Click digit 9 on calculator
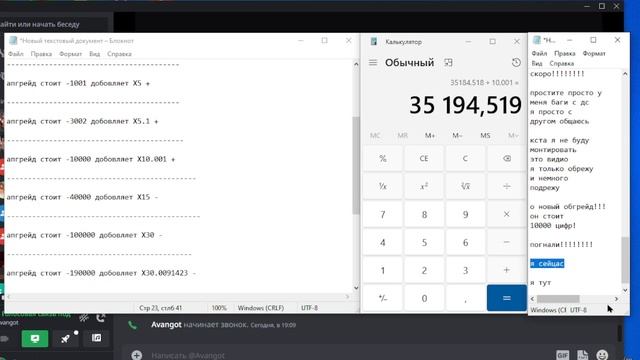Viewport: 640px width, 360px height. tap(465, 214)
